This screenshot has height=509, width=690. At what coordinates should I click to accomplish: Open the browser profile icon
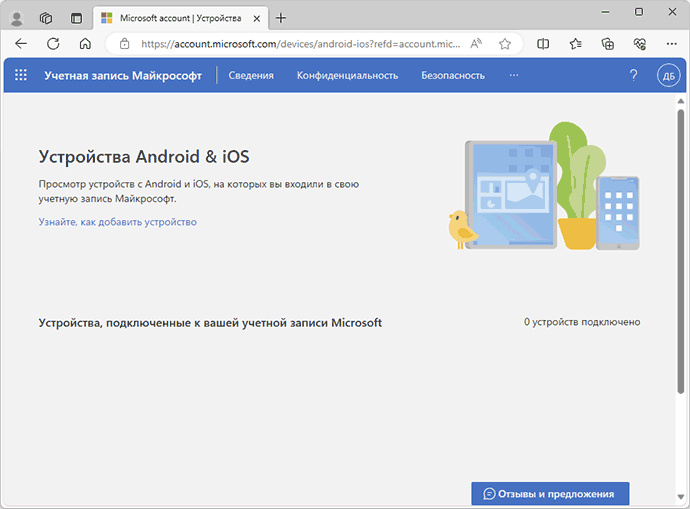click(x=17, y=18)
